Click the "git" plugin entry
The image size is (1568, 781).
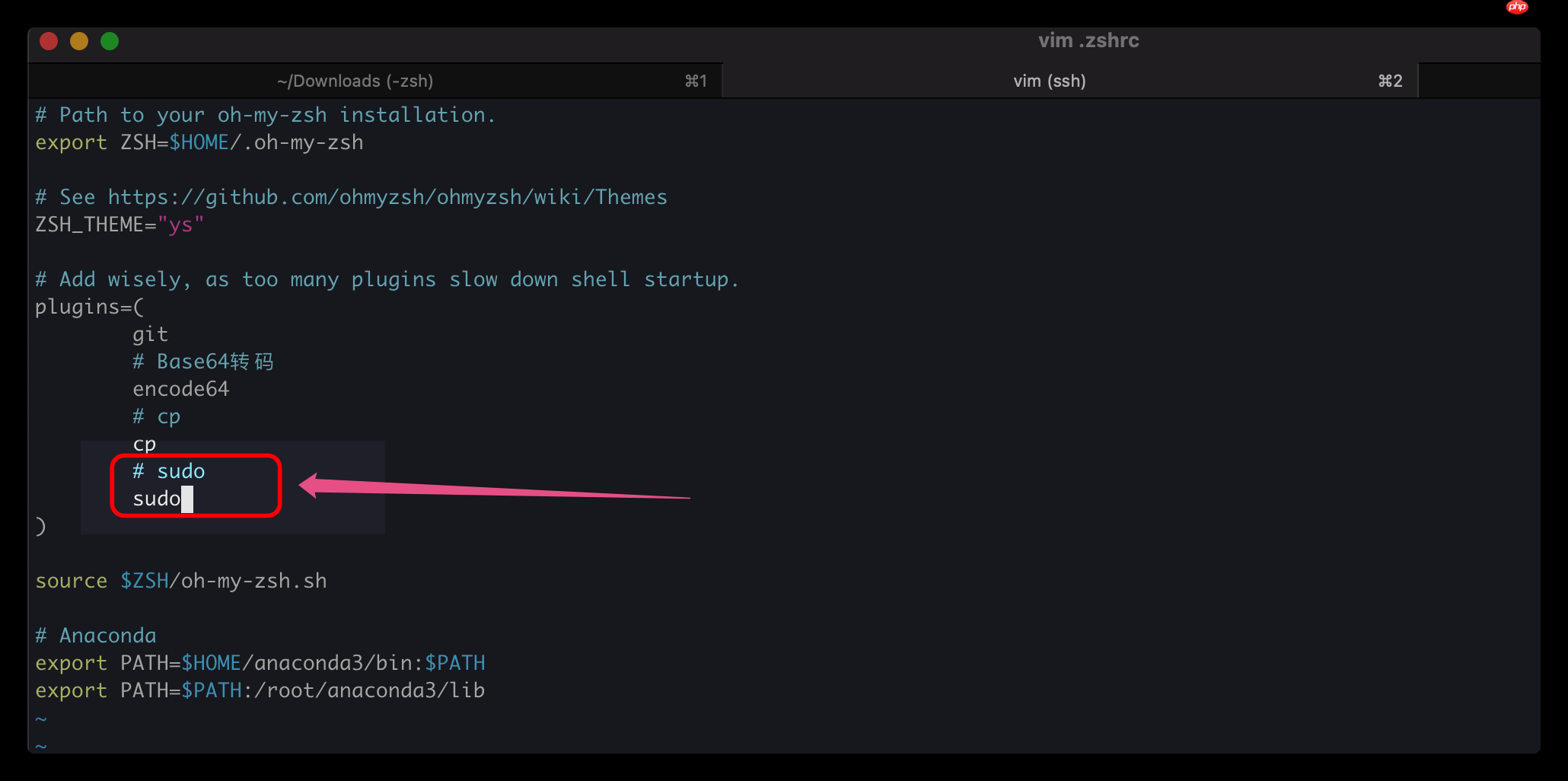150,333
